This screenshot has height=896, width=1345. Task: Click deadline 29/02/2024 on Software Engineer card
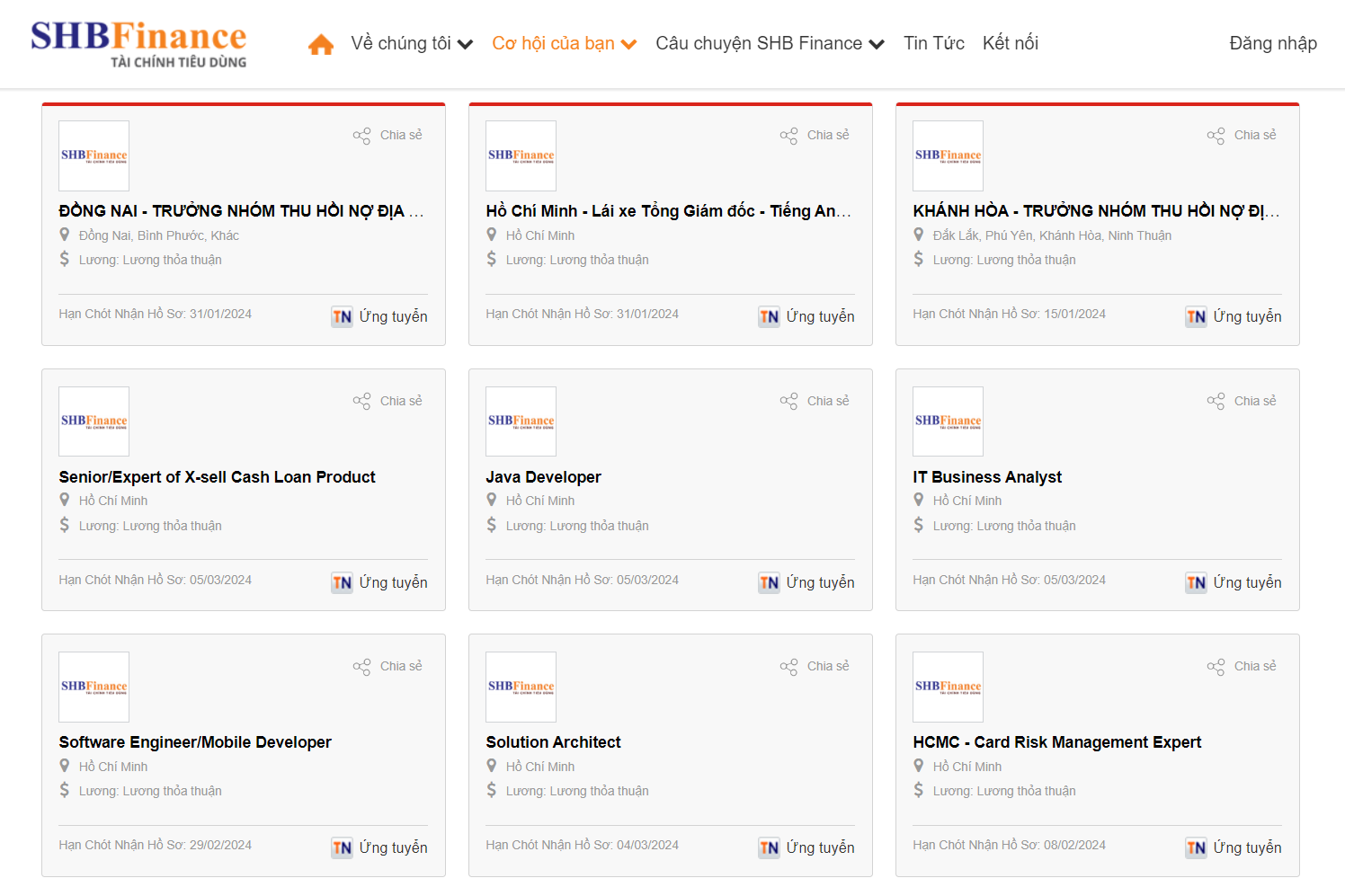point(220,845)
